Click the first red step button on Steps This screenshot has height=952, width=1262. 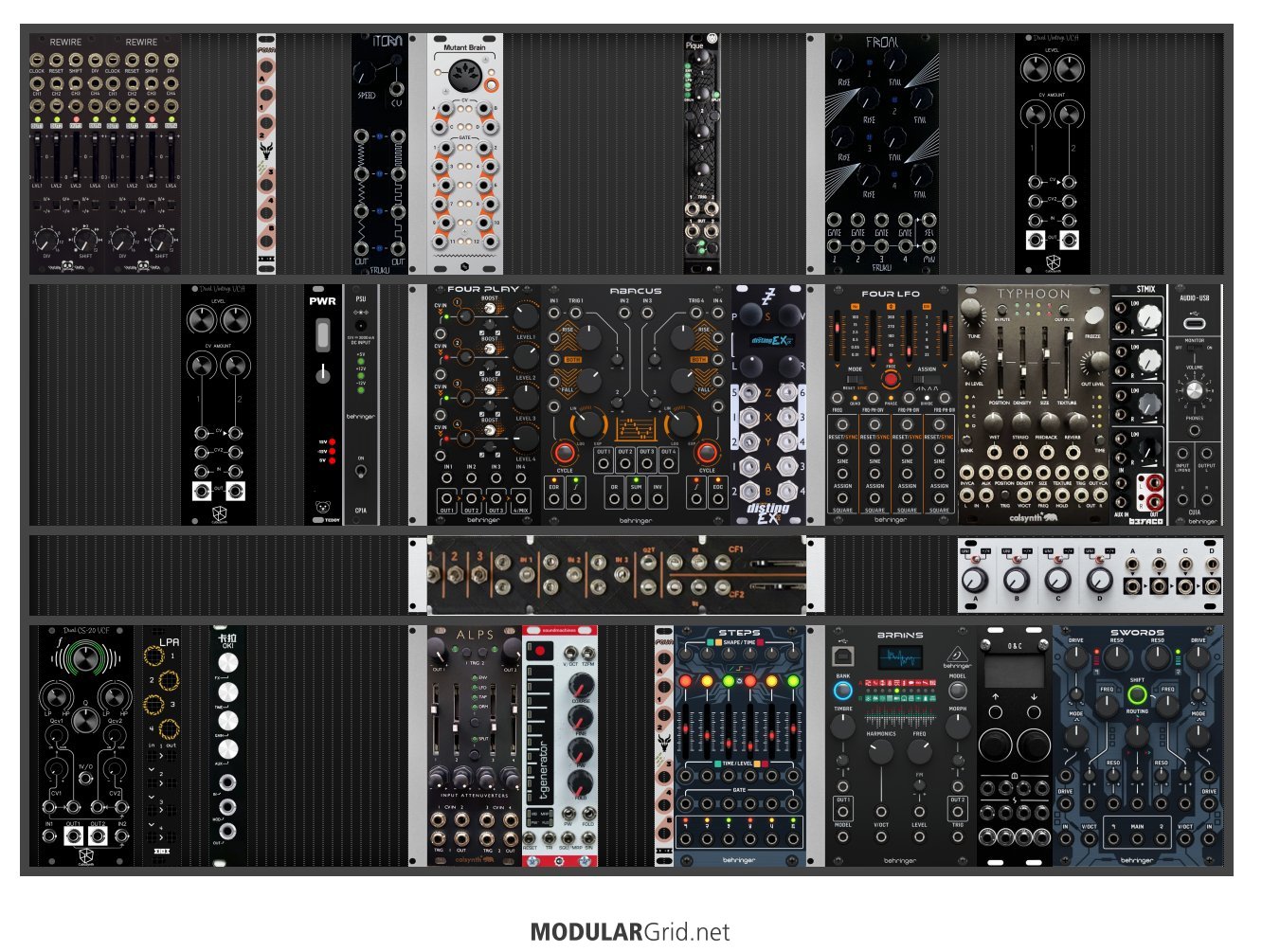coord(684,681)
